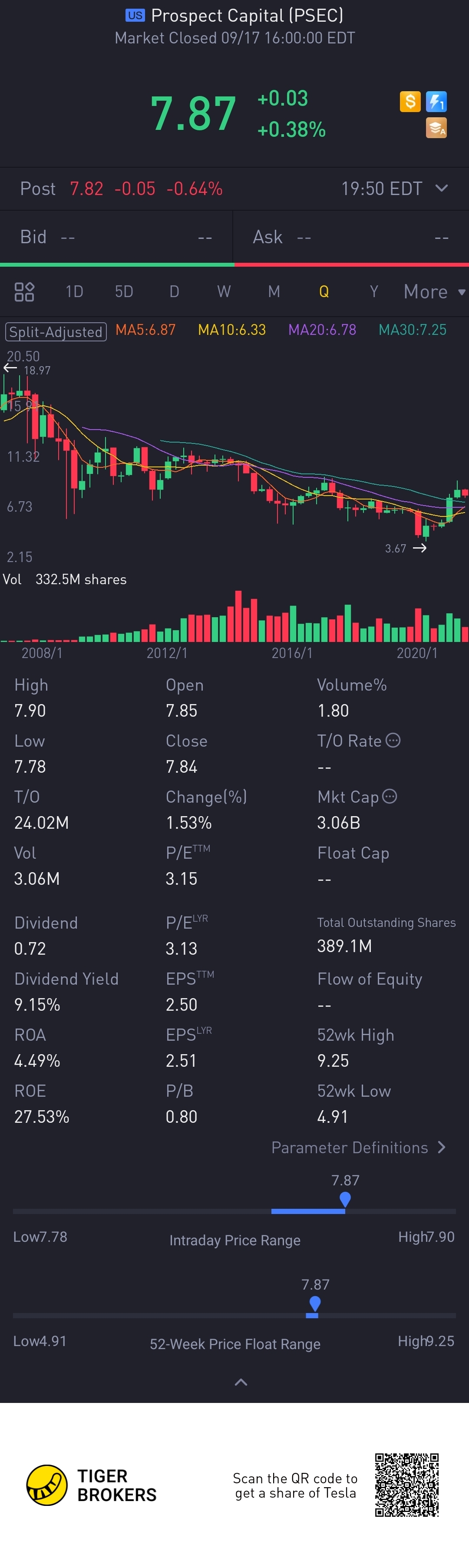Tap the orange stacked-layers badge icon

tap(436, 128)
